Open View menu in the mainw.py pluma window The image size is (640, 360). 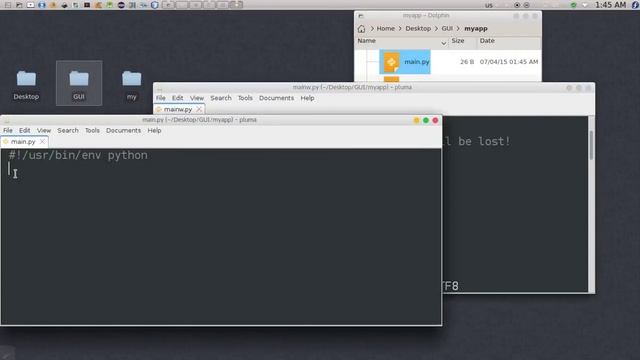[x=197, y=98]
